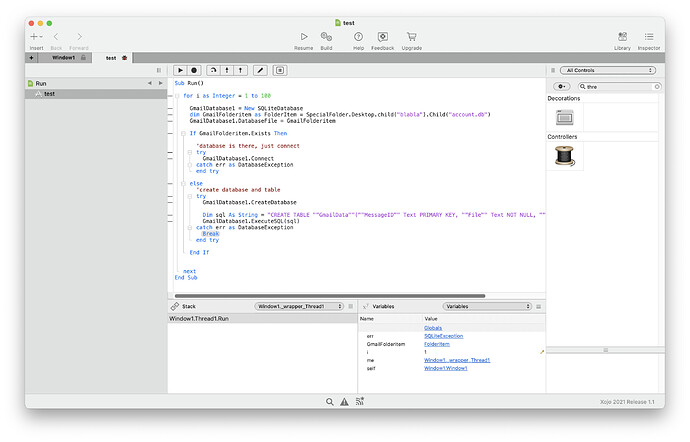Click the Edit Code pencil button
This screenshot has width=690, height=442.
point(261,70)
